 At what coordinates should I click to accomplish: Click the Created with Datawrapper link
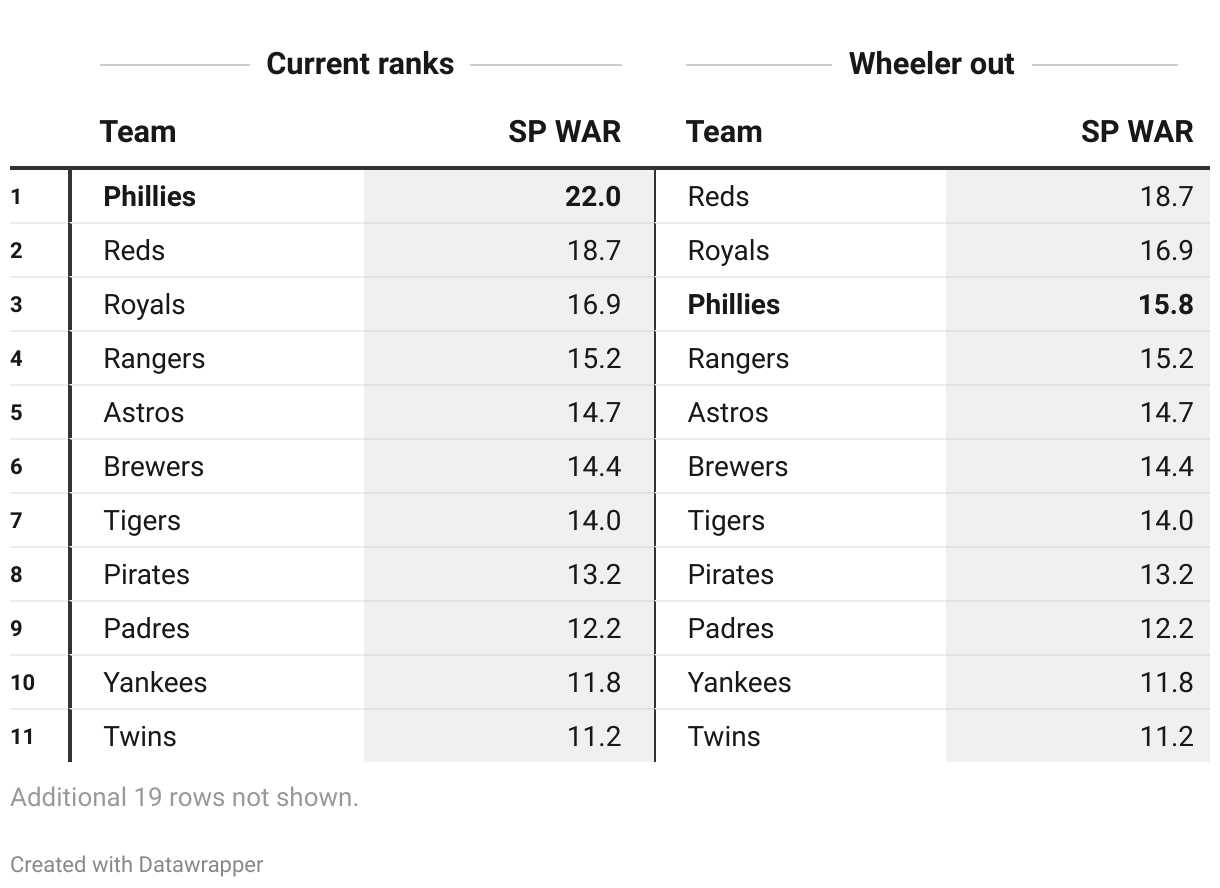(x=137, y=864)
